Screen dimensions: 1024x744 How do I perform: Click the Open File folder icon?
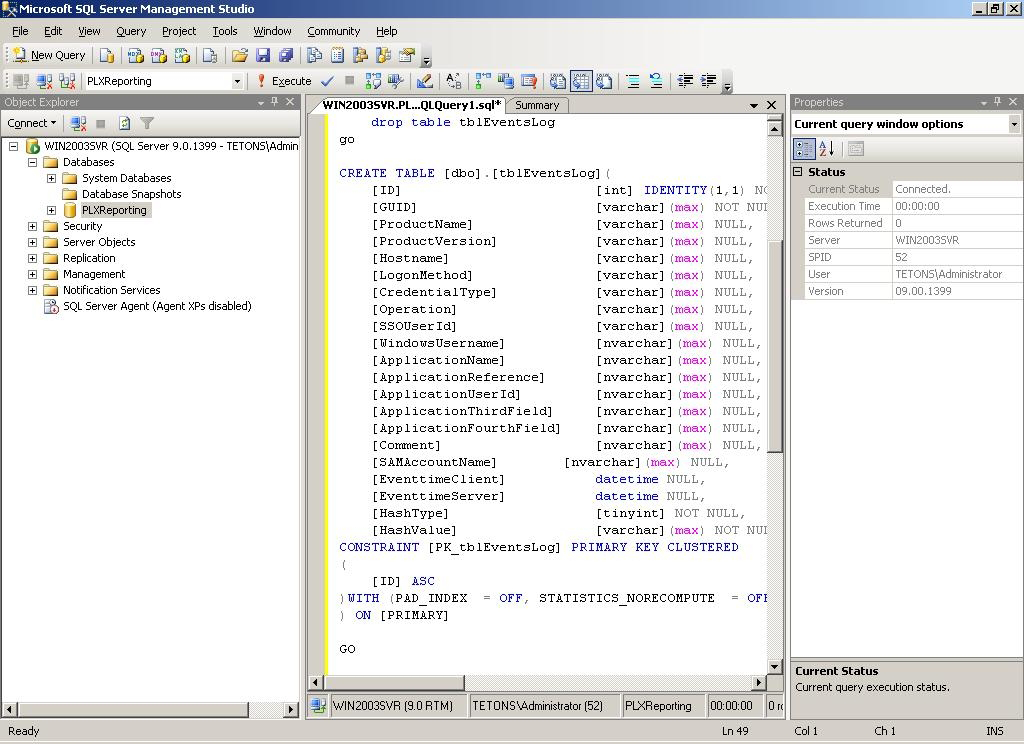click(240, 56)
